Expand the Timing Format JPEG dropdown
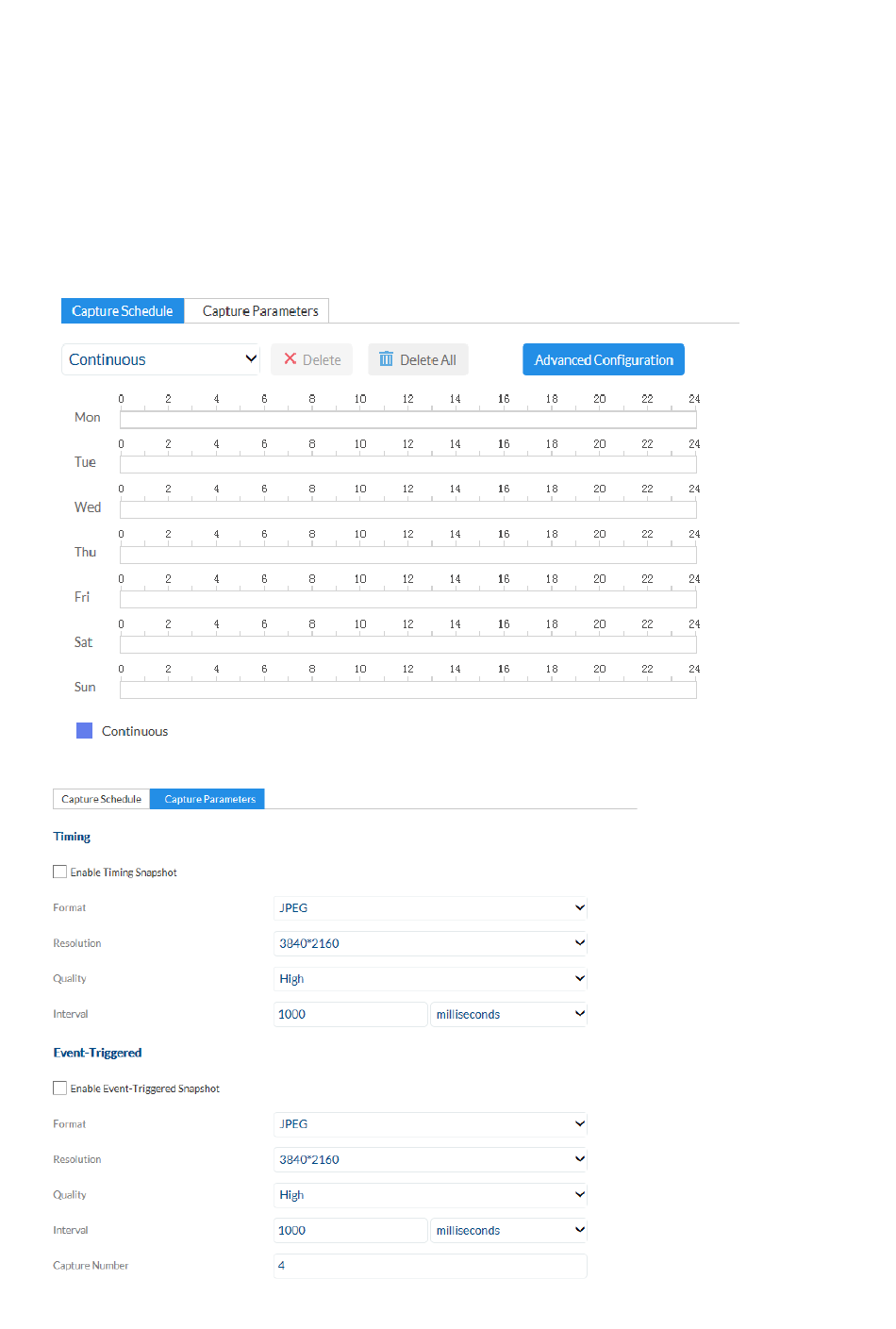The width and height of the screenshot is (896, 1329). [430, 908]
